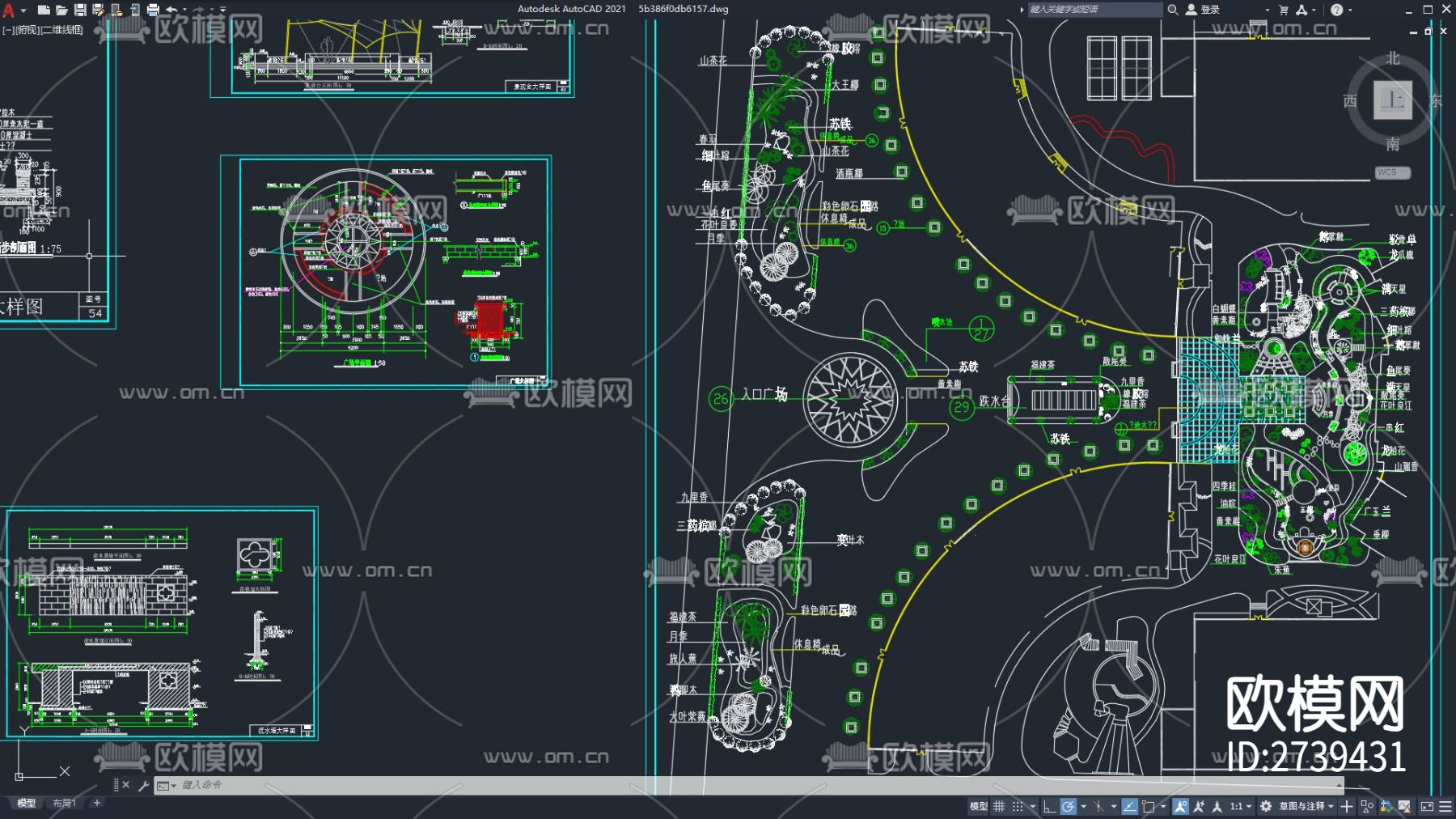Restore down the drawing window

pos(1428,31)
